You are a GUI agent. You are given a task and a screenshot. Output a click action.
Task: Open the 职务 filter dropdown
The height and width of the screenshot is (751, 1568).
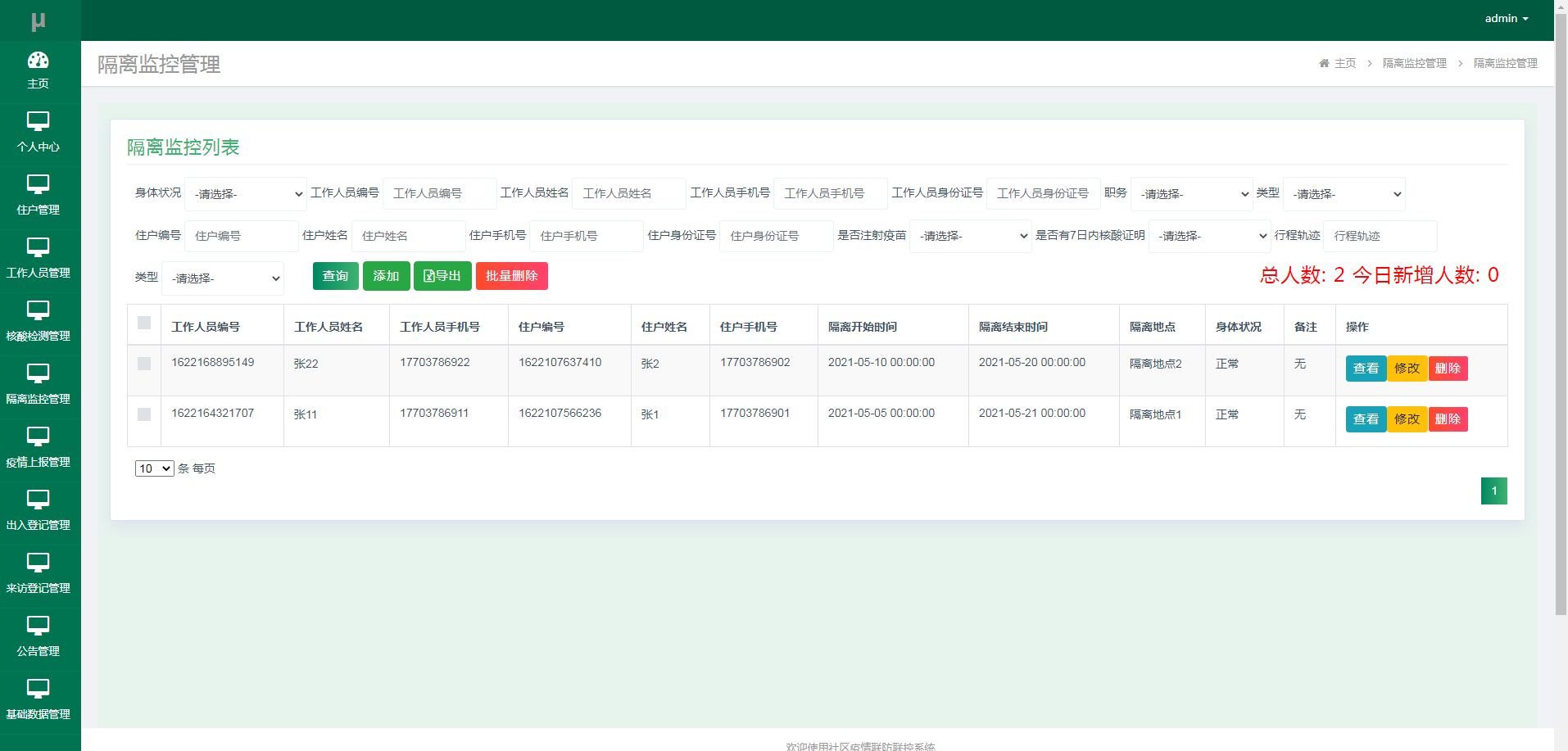tap(1192, 194)
